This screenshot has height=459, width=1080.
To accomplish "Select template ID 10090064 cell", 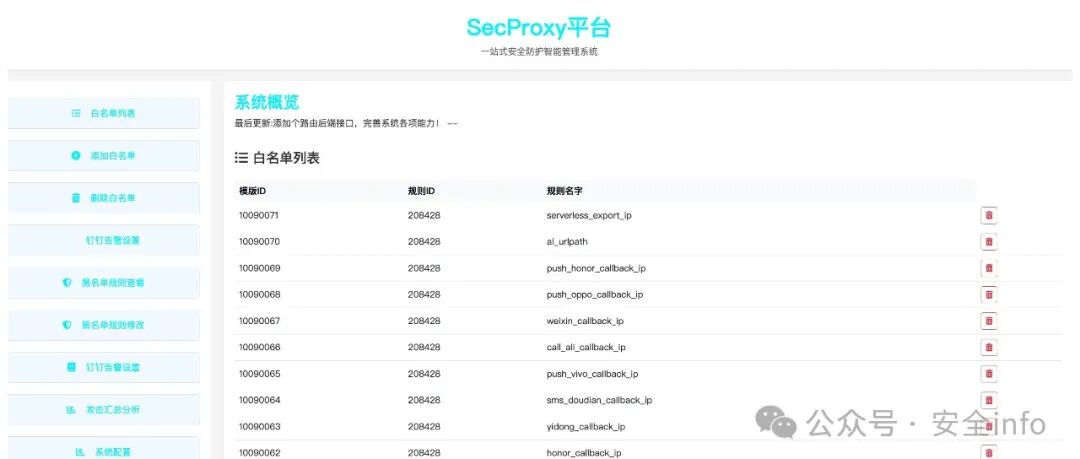I will 260,400.
